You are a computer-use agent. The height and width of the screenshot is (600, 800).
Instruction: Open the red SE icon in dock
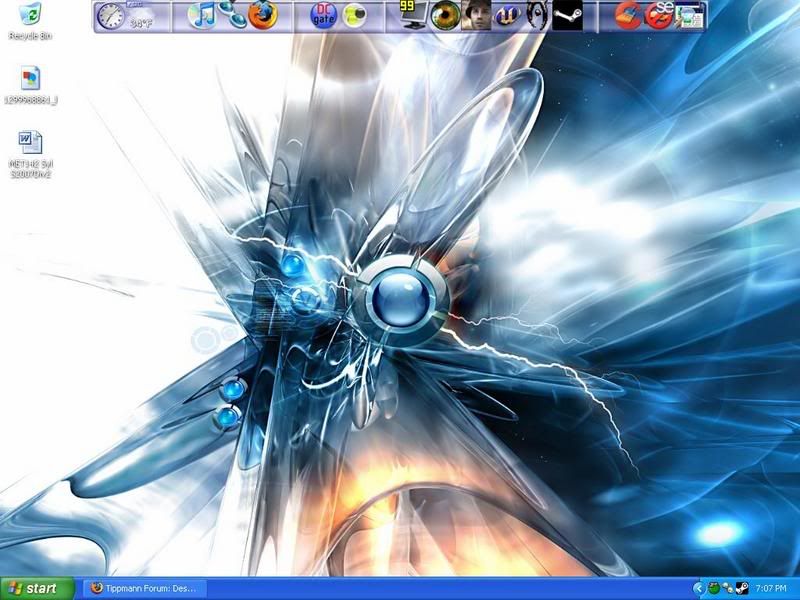[x=658, y=16]
